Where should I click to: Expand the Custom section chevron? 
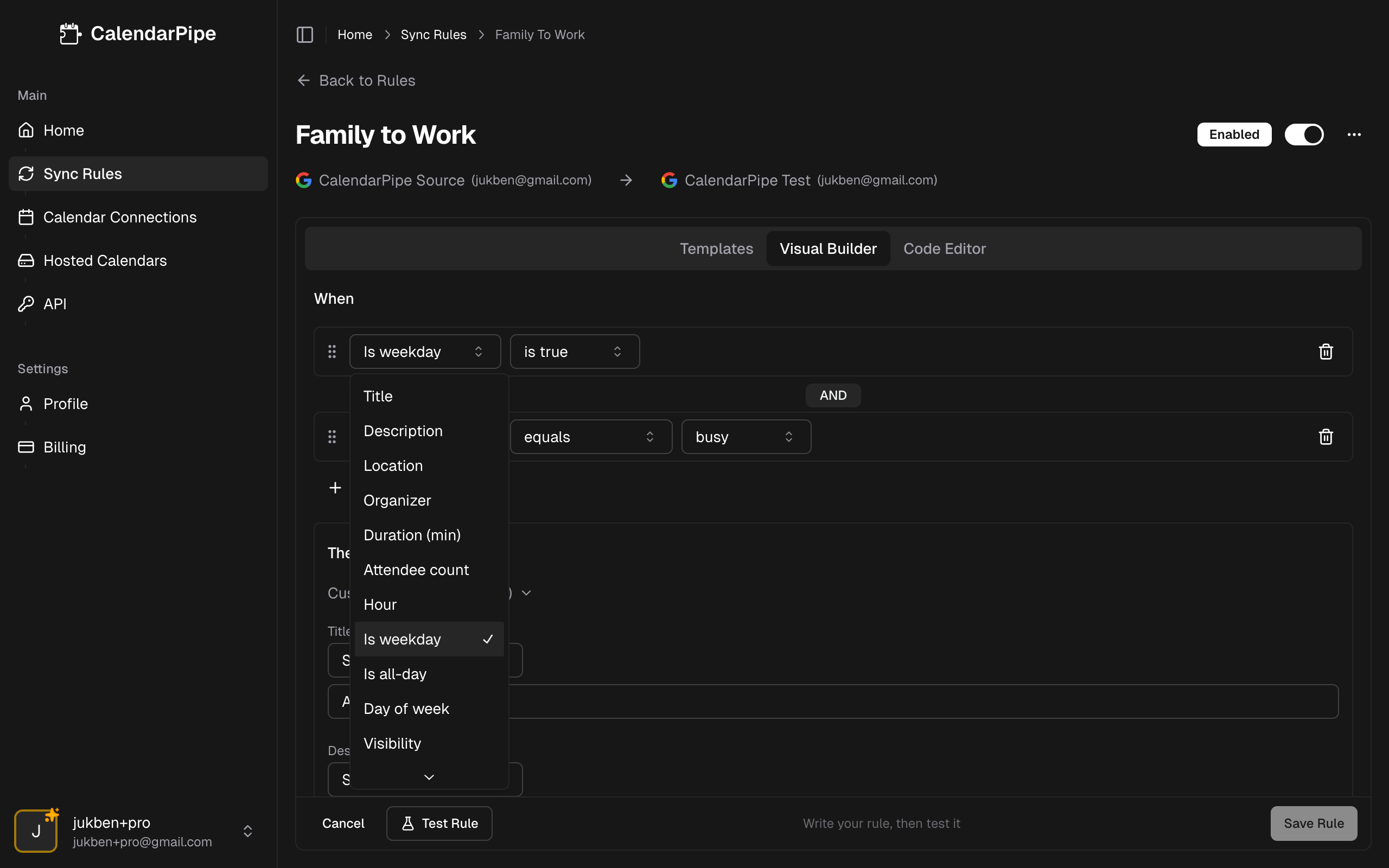tap(526, 592)
